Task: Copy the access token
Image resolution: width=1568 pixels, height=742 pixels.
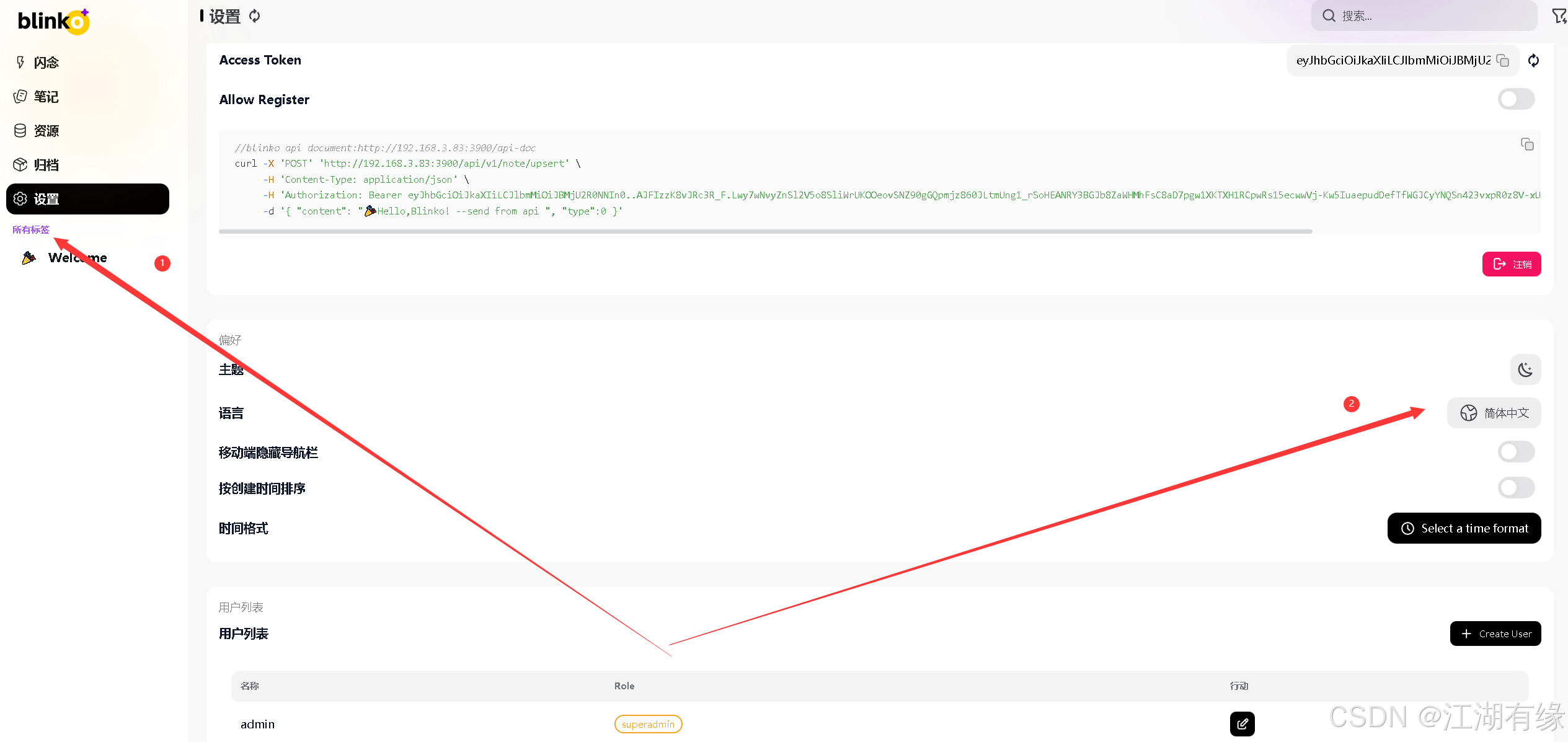Action: coord(1502,60)
